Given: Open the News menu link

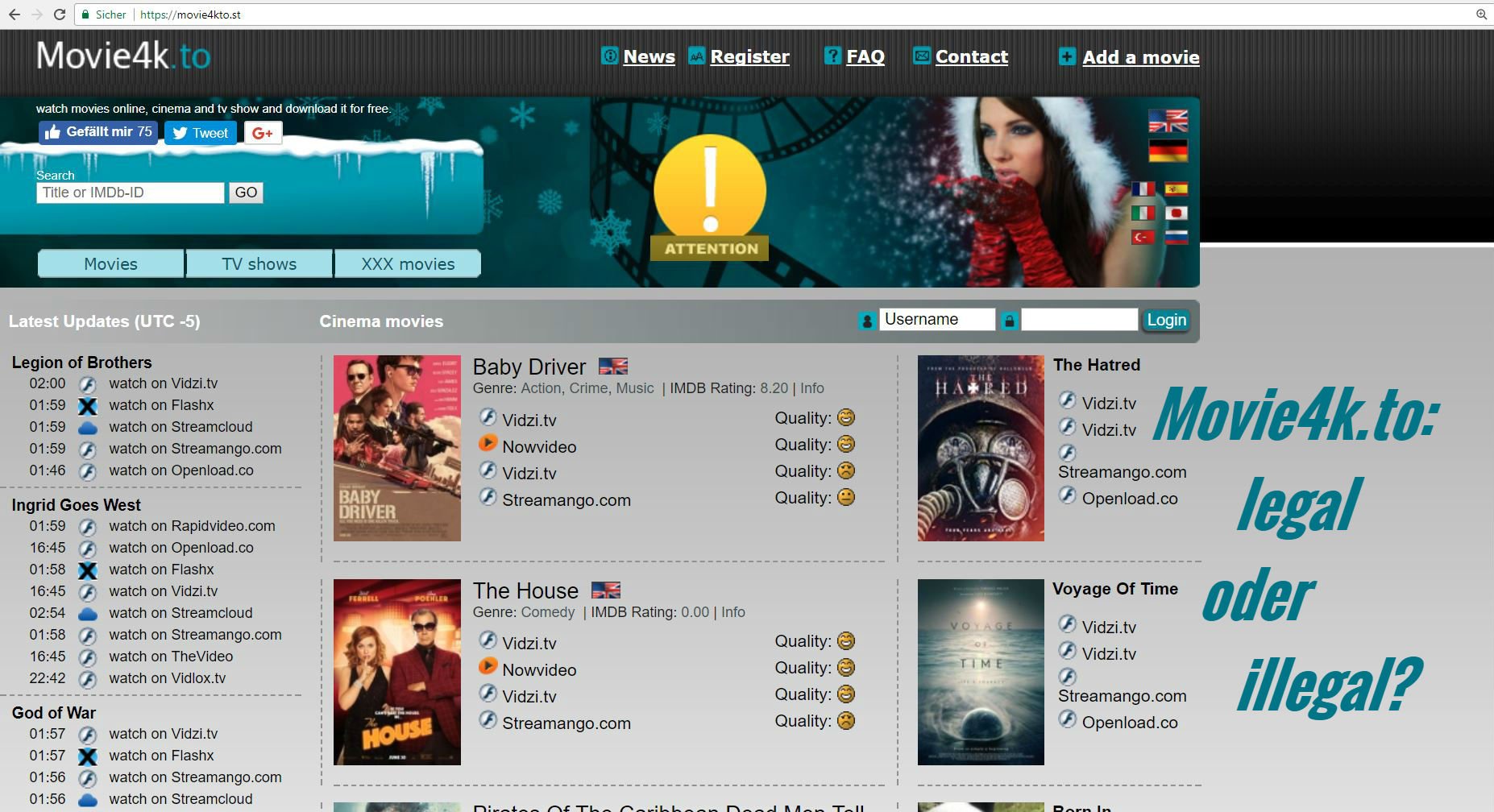Looking at the screenshot, I should [x=649, y=56].
